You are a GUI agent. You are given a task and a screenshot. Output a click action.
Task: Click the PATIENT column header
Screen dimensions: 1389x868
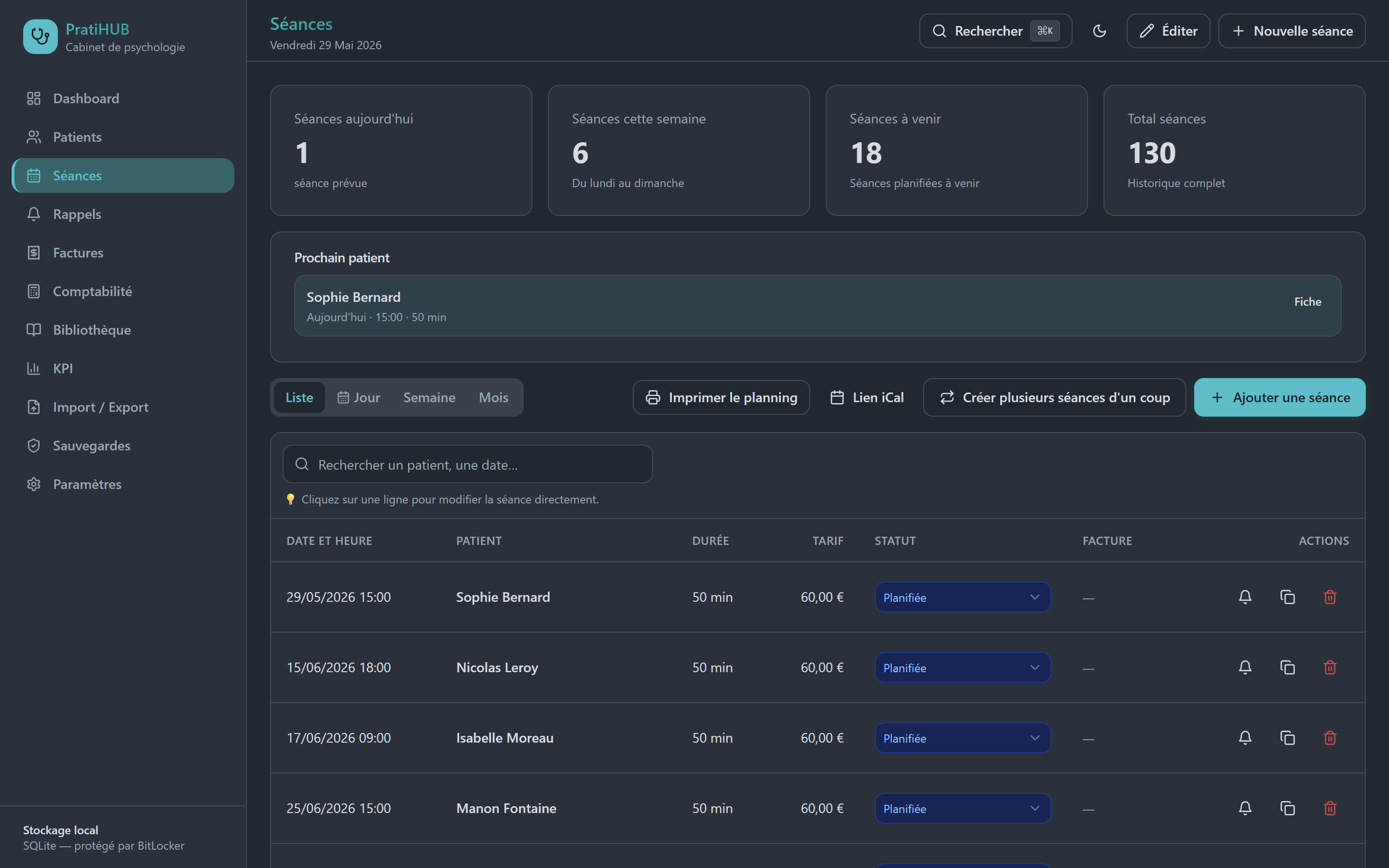click(479, 541)
